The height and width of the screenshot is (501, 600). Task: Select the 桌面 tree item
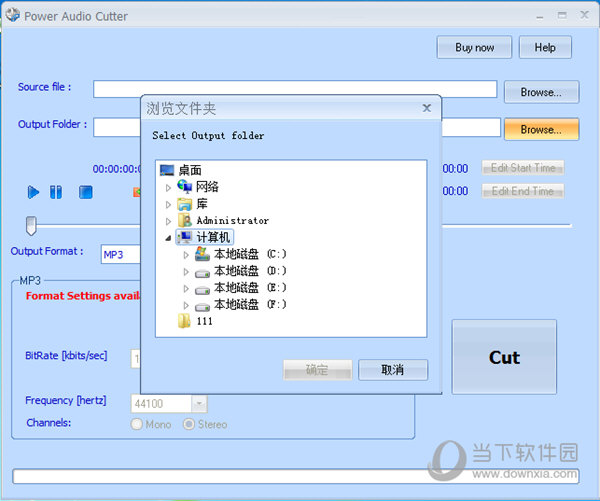190,170
